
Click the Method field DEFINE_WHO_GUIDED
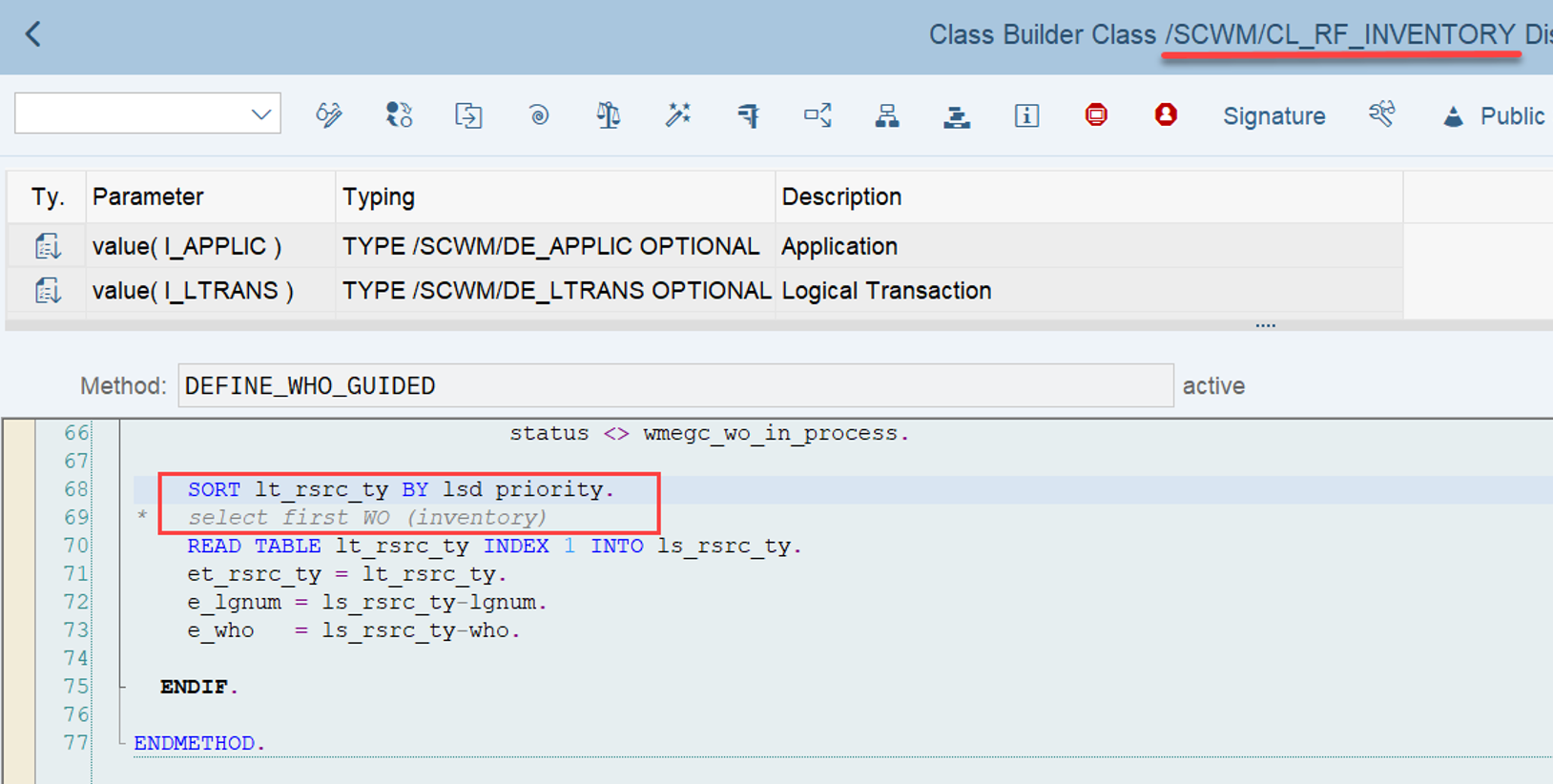click(x=675, y=385)
